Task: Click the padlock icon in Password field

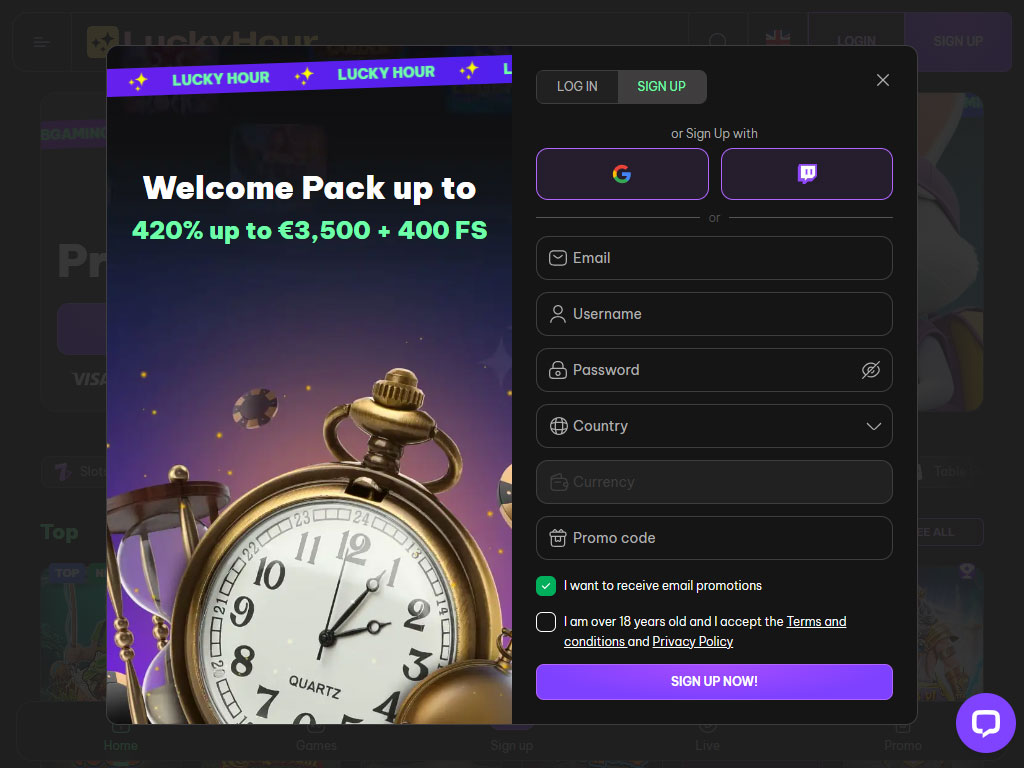Action: coord(558,370)
